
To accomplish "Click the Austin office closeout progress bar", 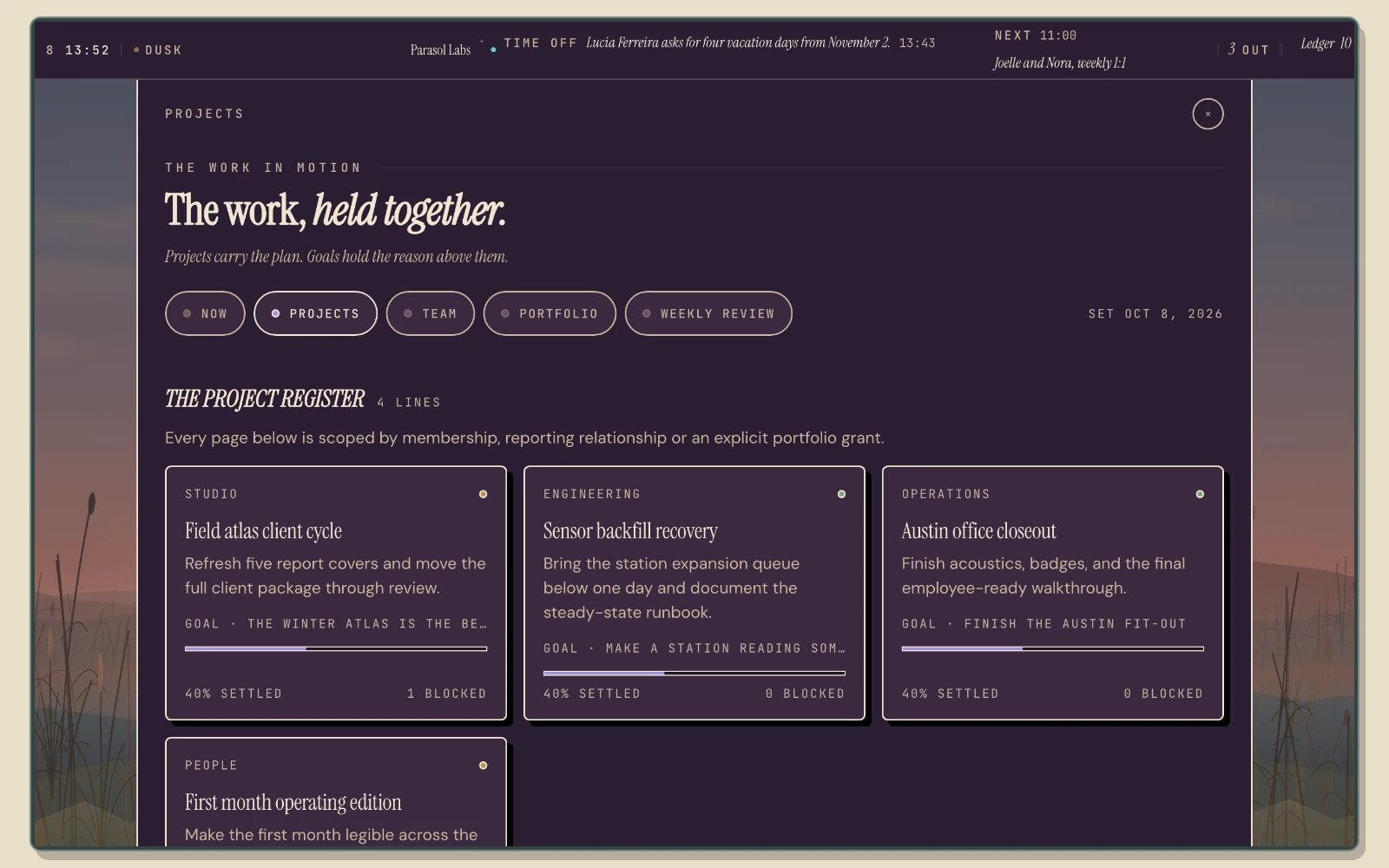I will (1053, 648).
